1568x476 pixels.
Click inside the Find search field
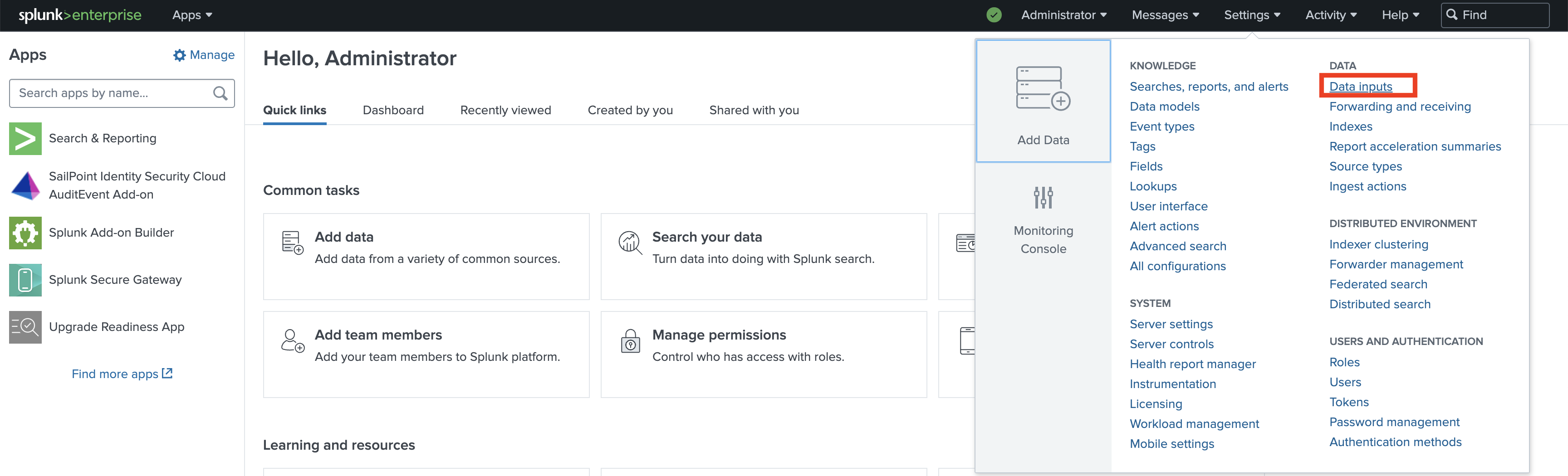(x=1497, y=15)
